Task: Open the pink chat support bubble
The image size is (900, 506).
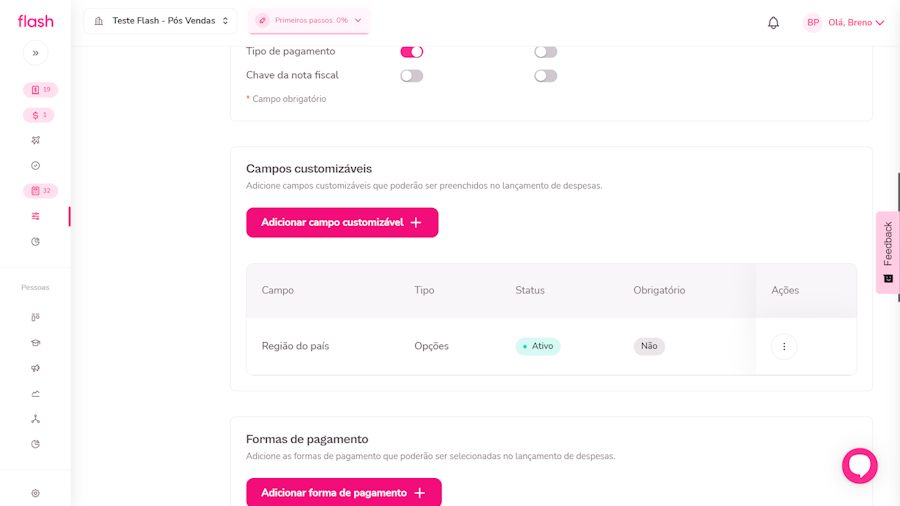Action: [859, 465]
